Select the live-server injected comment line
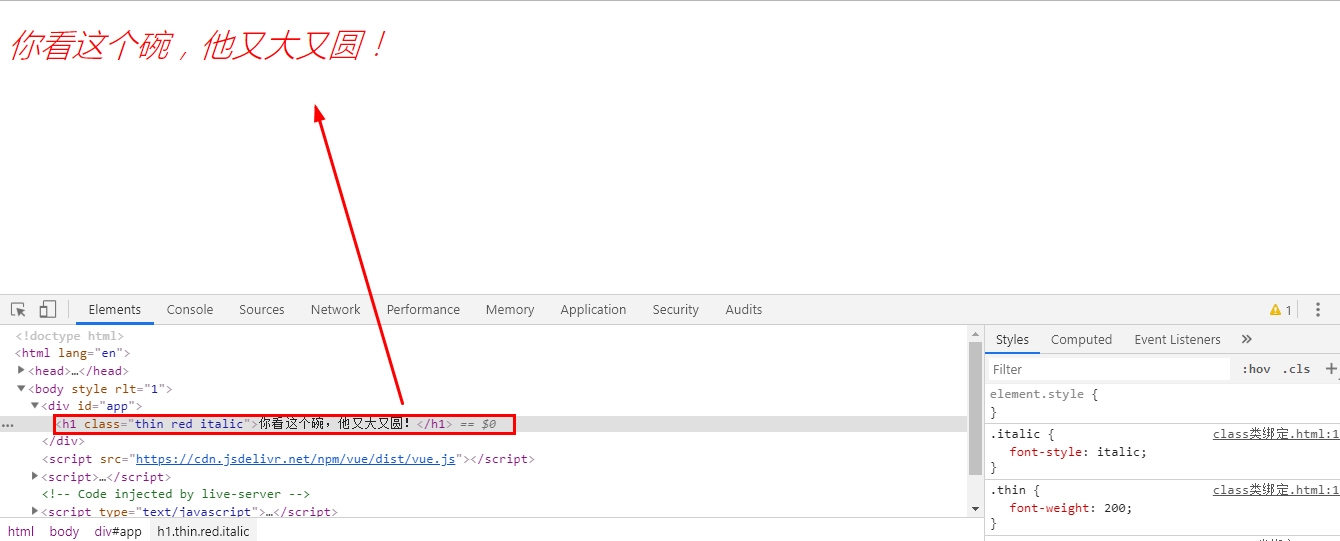 tap(176, 494)
